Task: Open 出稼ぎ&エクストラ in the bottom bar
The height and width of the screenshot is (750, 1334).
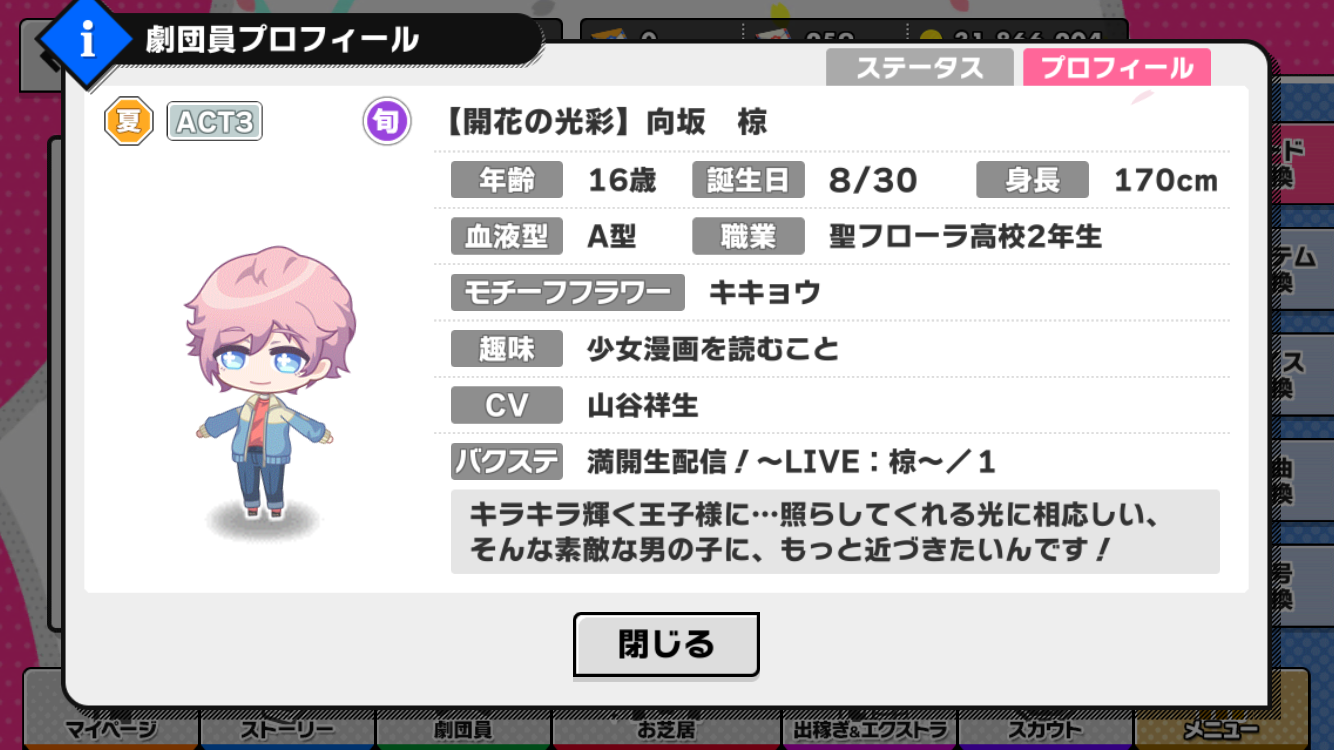Action: pyautogui.click(x=870, y=728)
